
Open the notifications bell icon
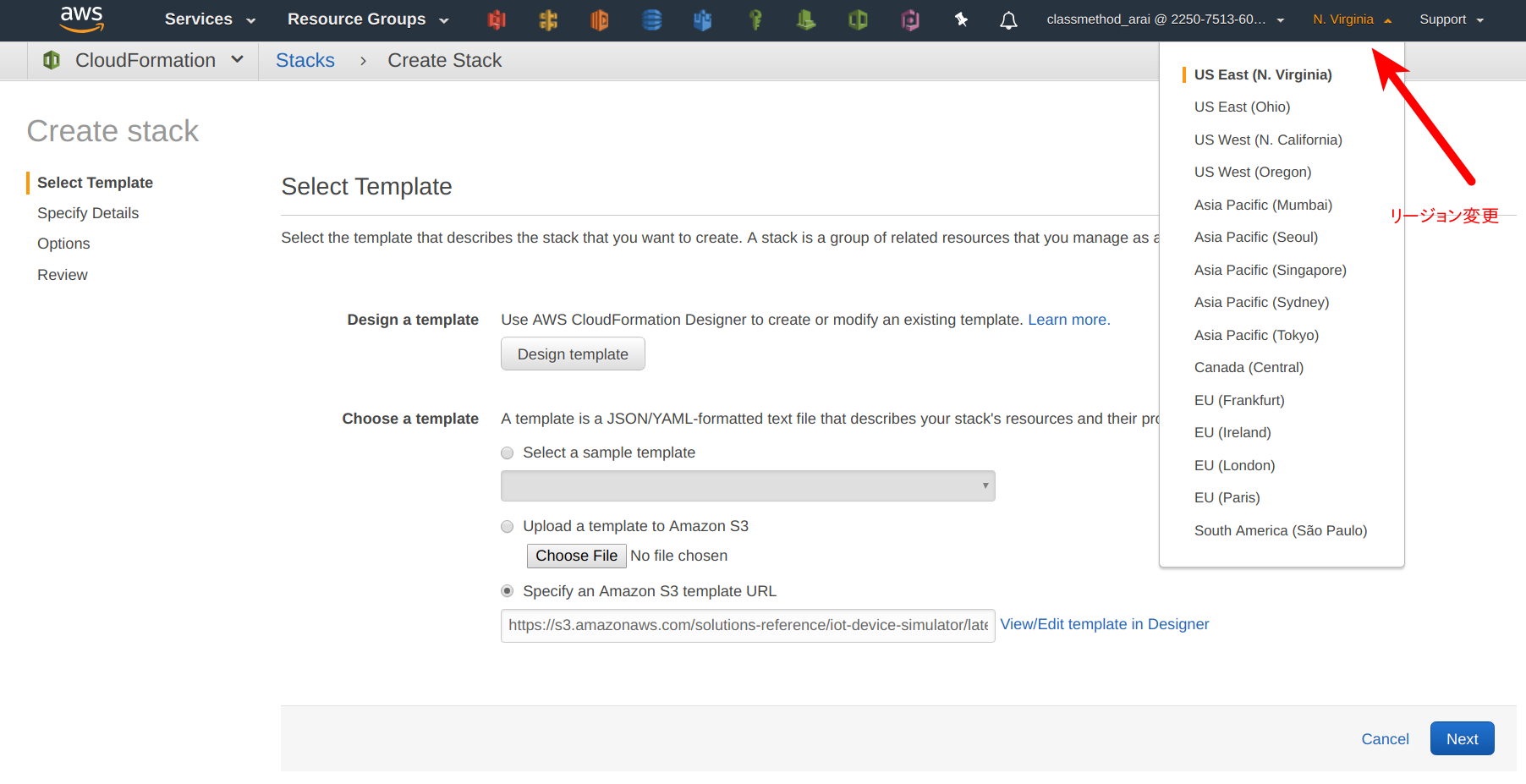1008,19
